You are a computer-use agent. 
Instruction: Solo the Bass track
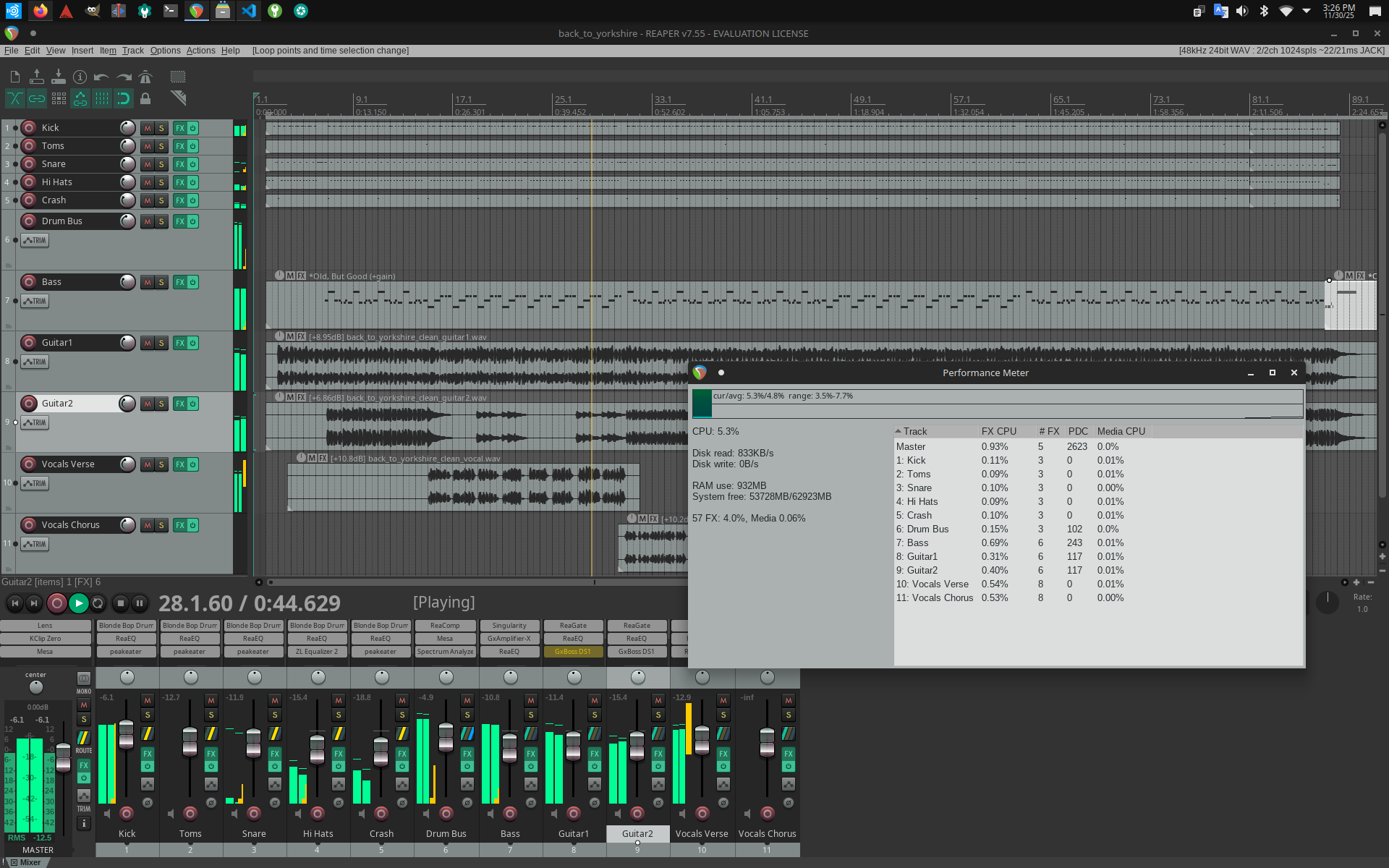click(x=161, y=282)
